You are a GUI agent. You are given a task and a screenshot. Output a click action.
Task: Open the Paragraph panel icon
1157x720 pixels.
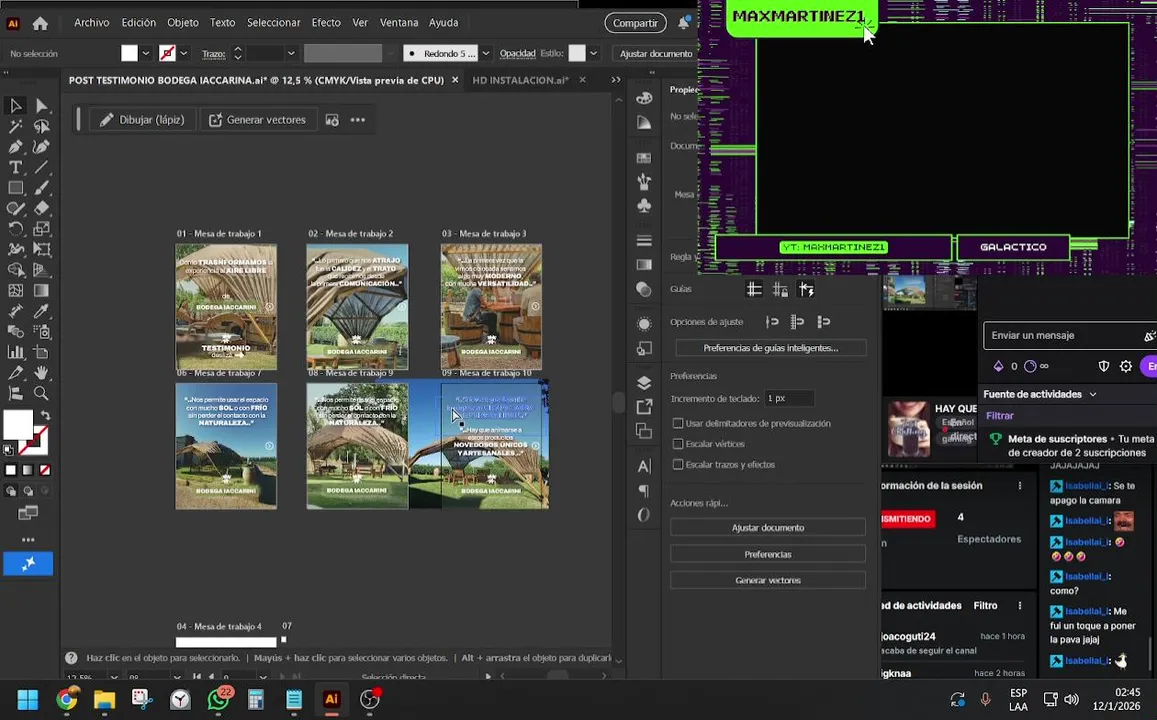click(644, 491)
